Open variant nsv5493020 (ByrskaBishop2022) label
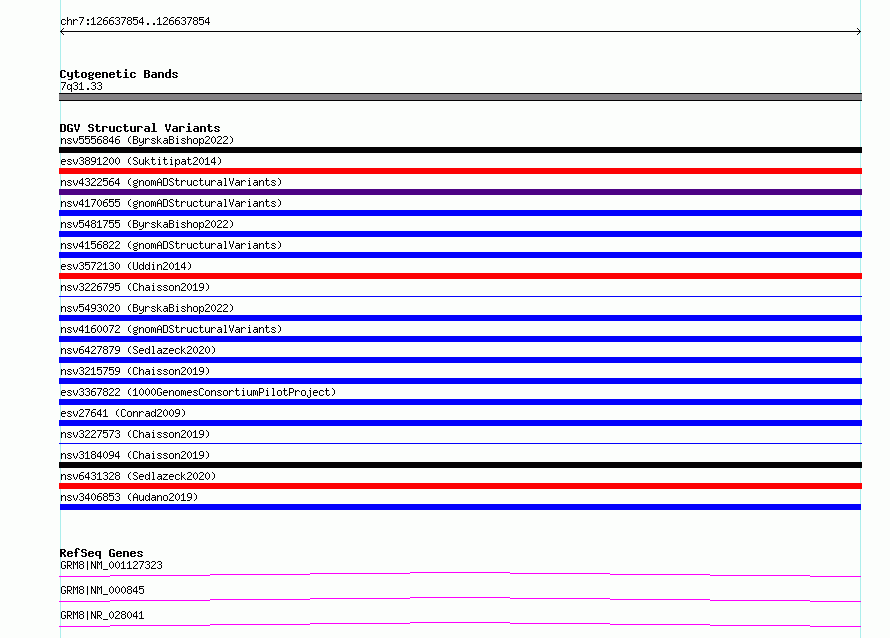Image resolution: width=890 pixels, height=638 pixels. click(x=147, y=308)
